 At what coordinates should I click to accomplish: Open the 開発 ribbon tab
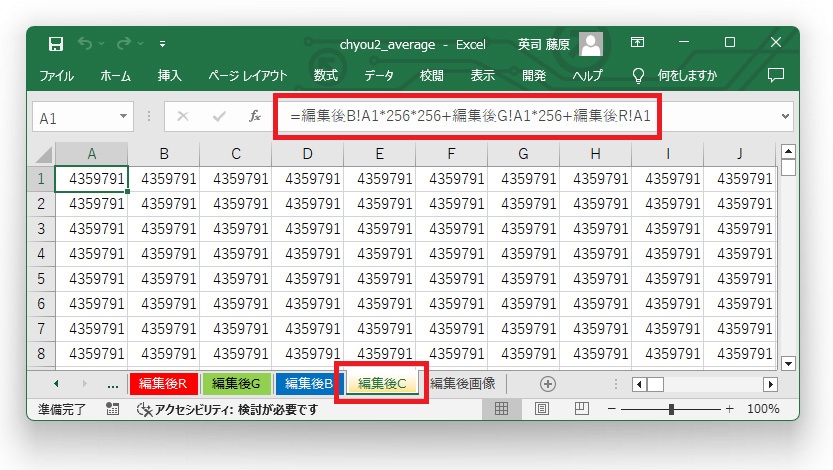coord(534,76)
